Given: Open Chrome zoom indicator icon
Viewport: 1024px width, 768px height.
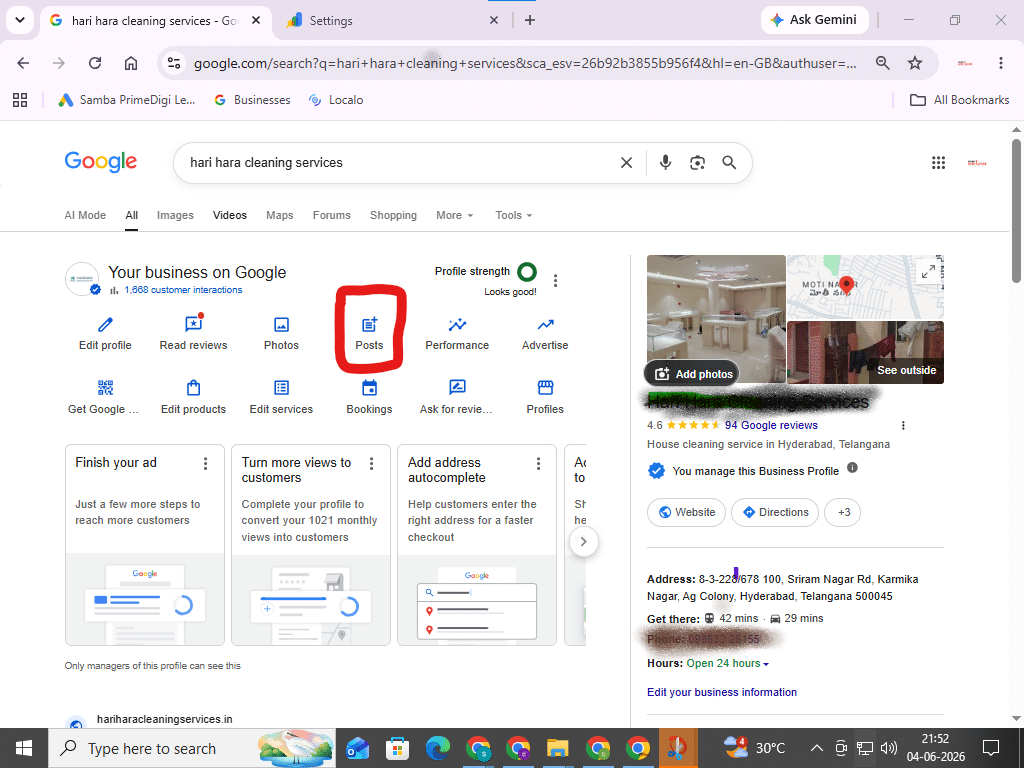Looking at the screenshot, I should click(882, 63).
